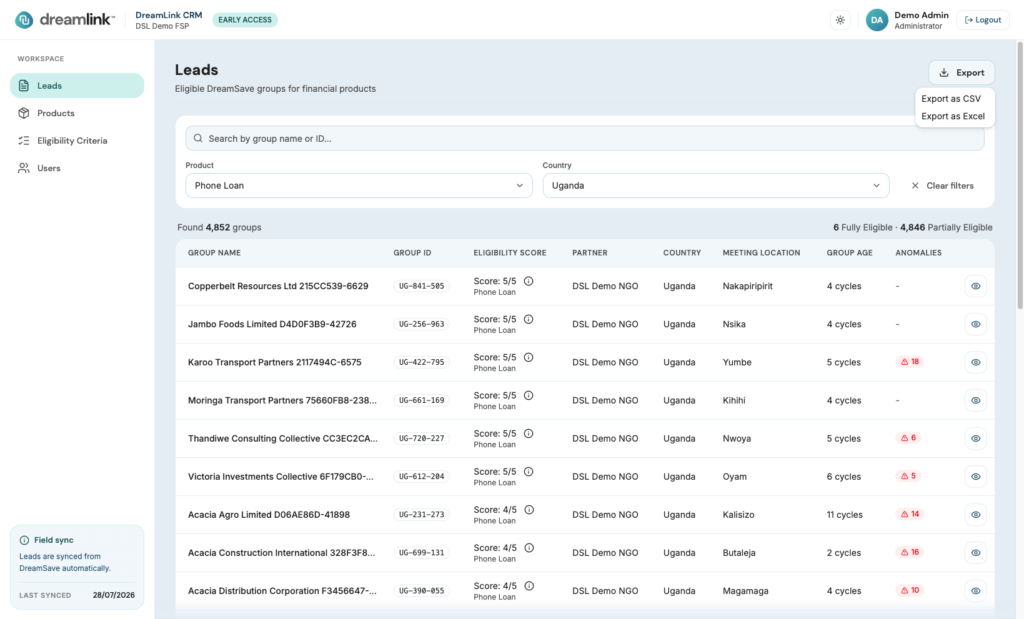Click the Field sync info icon

(24, 540)
